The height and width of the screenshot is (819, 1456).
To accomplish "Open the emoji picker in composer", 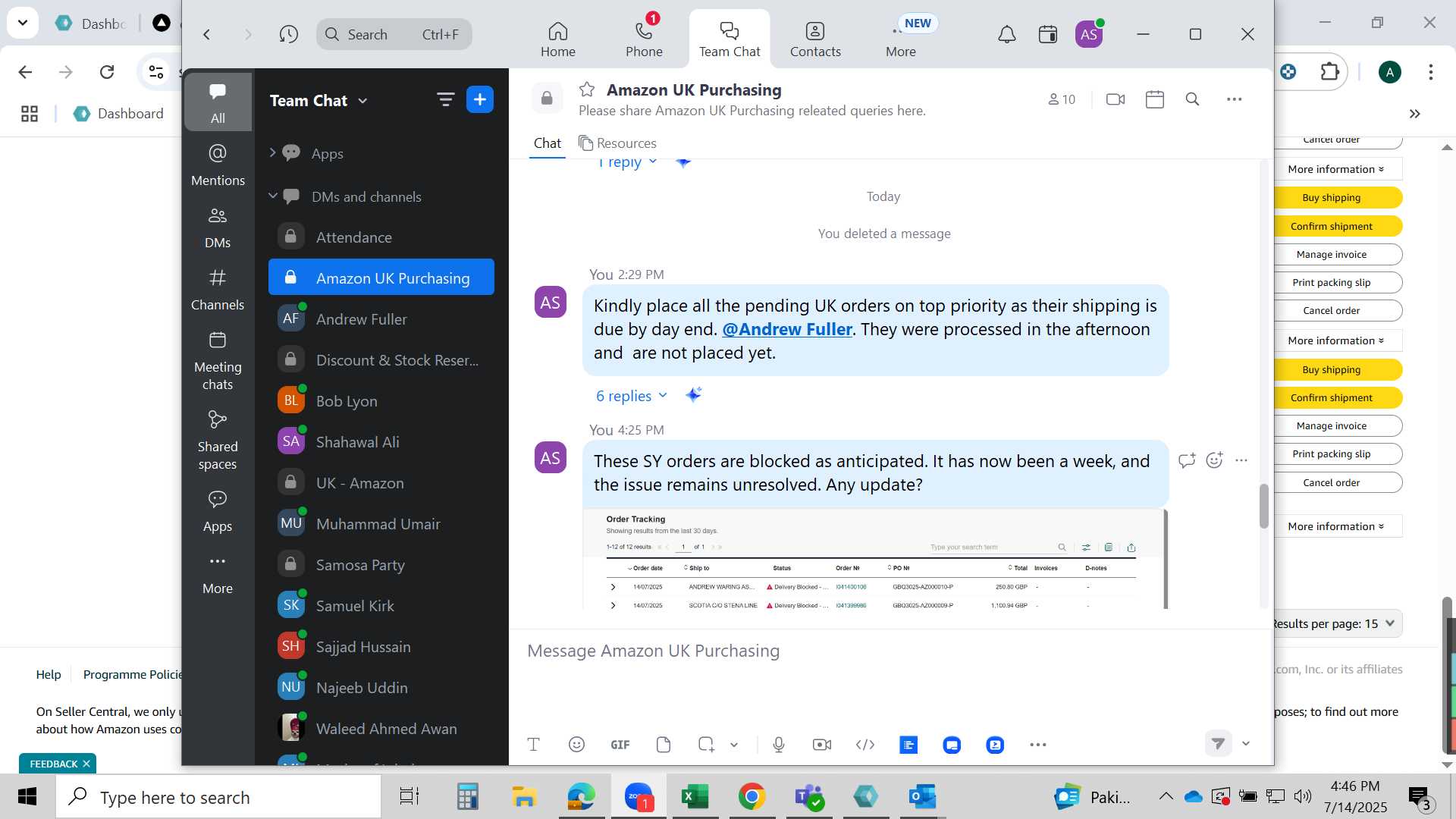I will 576,745.
